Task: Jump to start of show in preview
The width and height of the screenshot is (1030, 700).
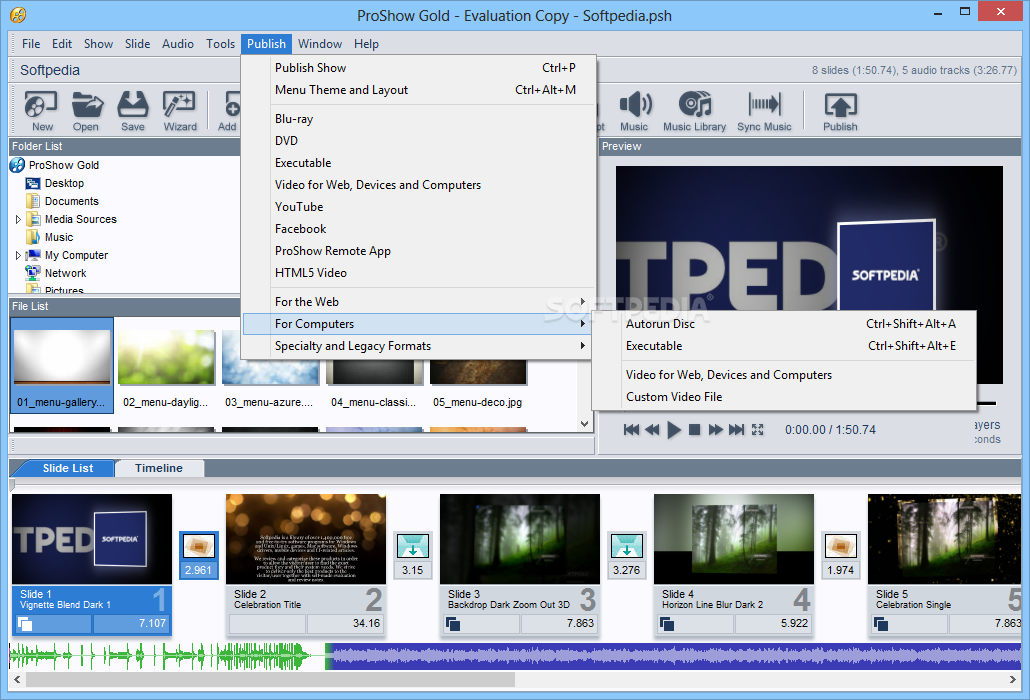Action: 631,429
